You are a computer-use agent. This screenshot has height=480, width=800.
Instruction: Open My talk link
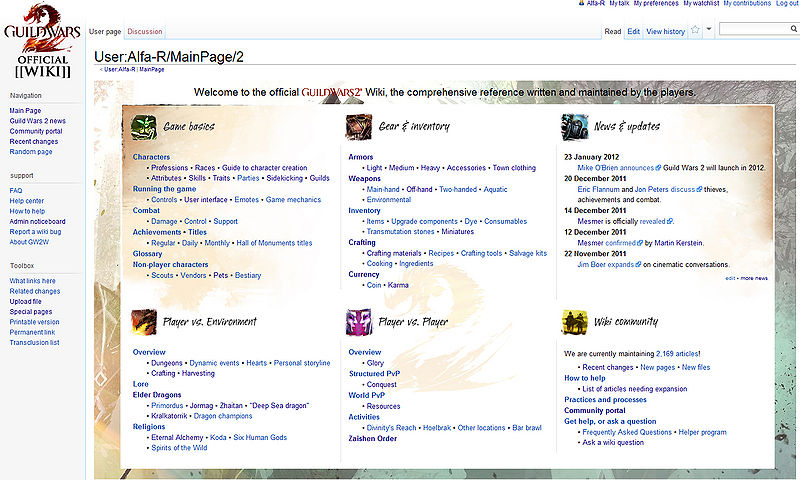click(619, 3)
